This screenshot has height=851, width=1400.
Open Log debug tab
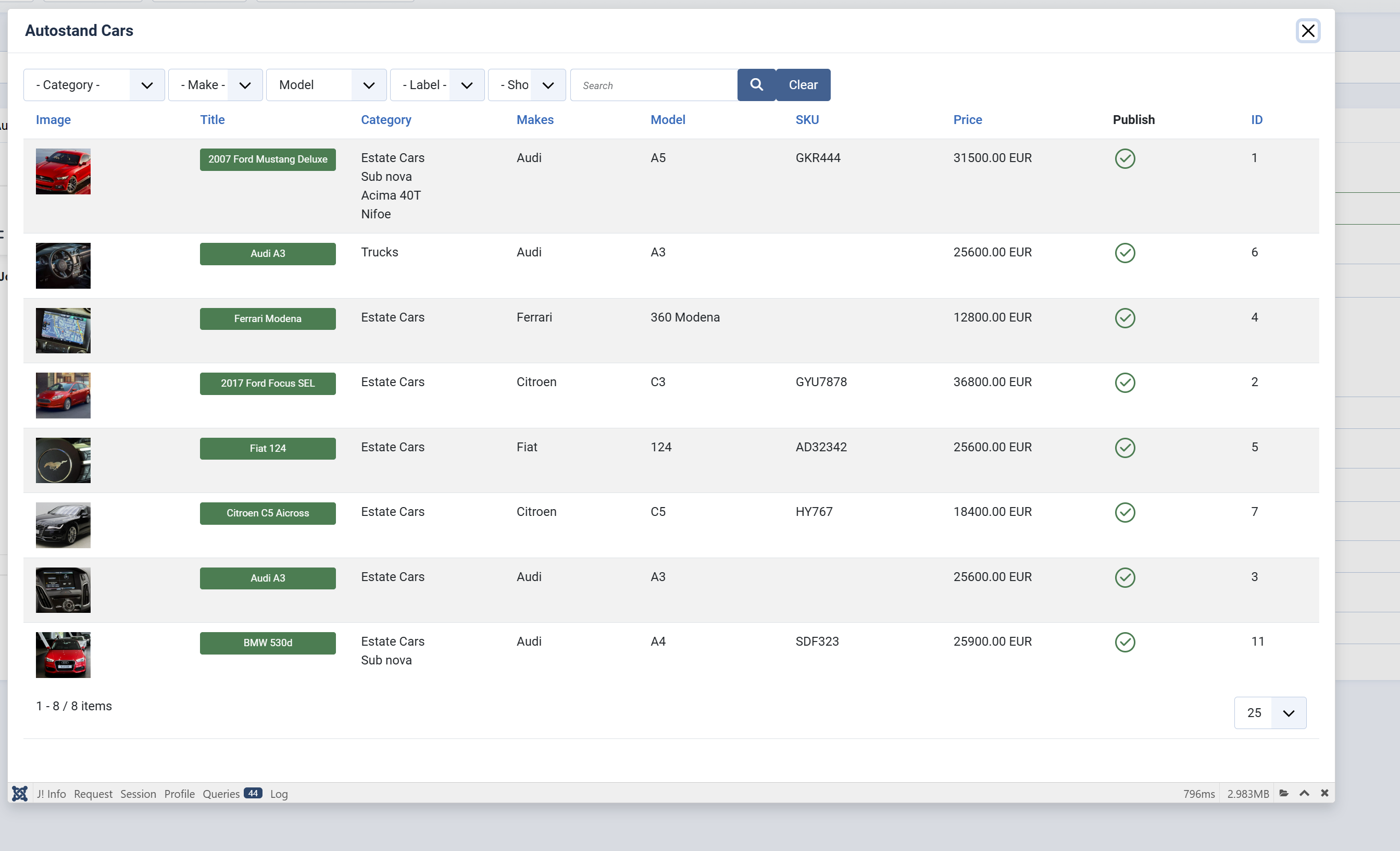[x=279, y=794]
